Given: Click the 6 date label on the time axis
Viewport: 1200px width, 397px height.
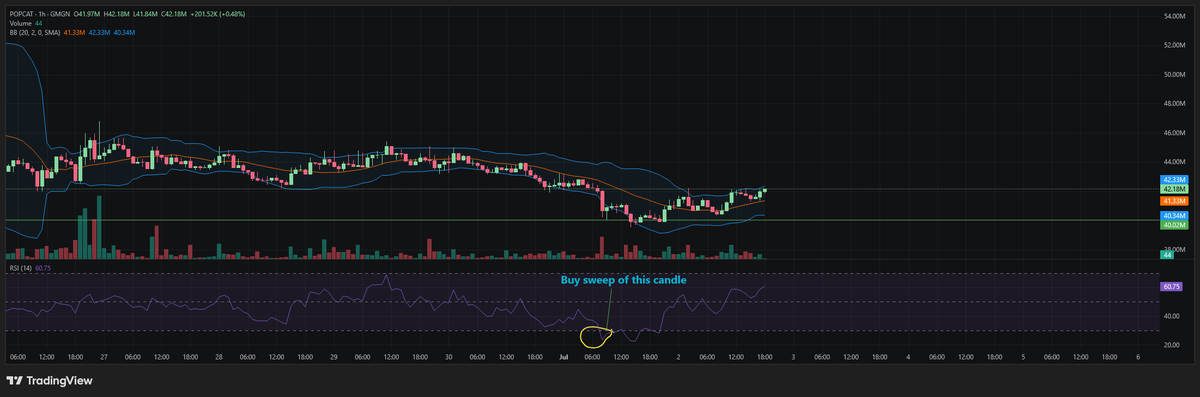Looking at the screenshot, I should (x=1138, y=356).
